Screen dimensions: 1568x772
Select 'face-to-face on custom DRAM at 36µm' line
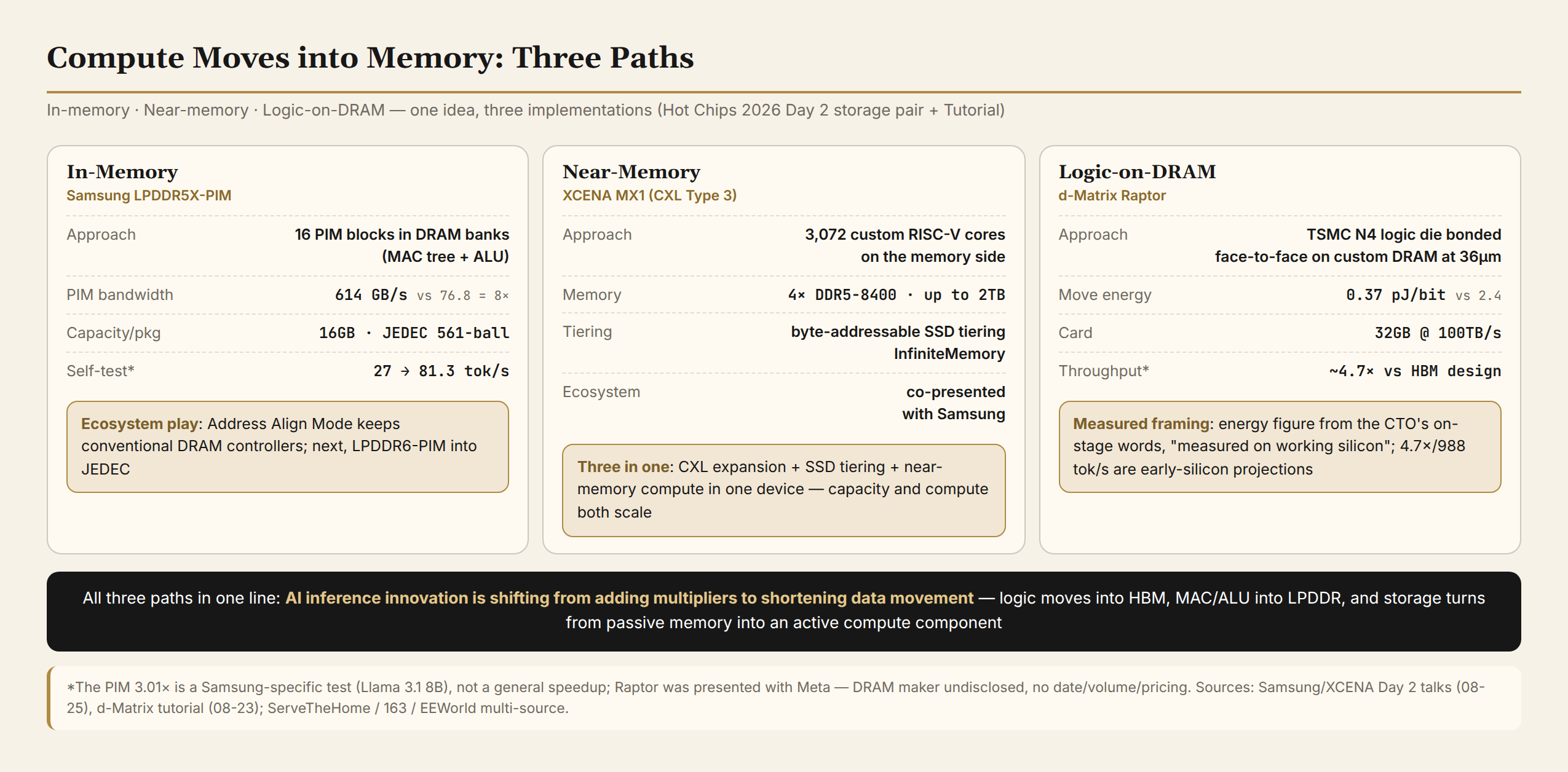(1358, 256)
